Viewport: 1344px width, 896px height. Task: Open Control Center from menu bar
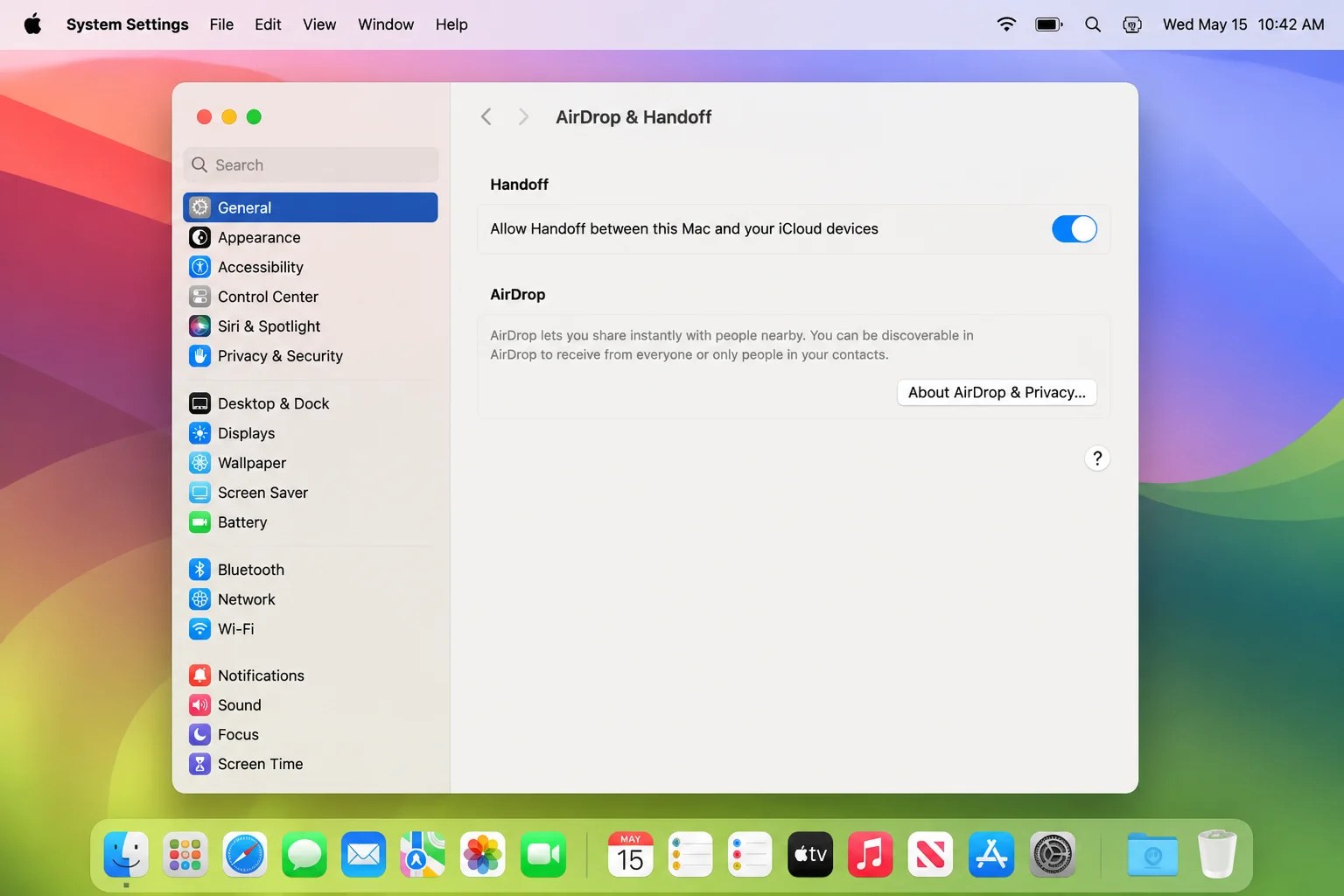click(1132, 24)
